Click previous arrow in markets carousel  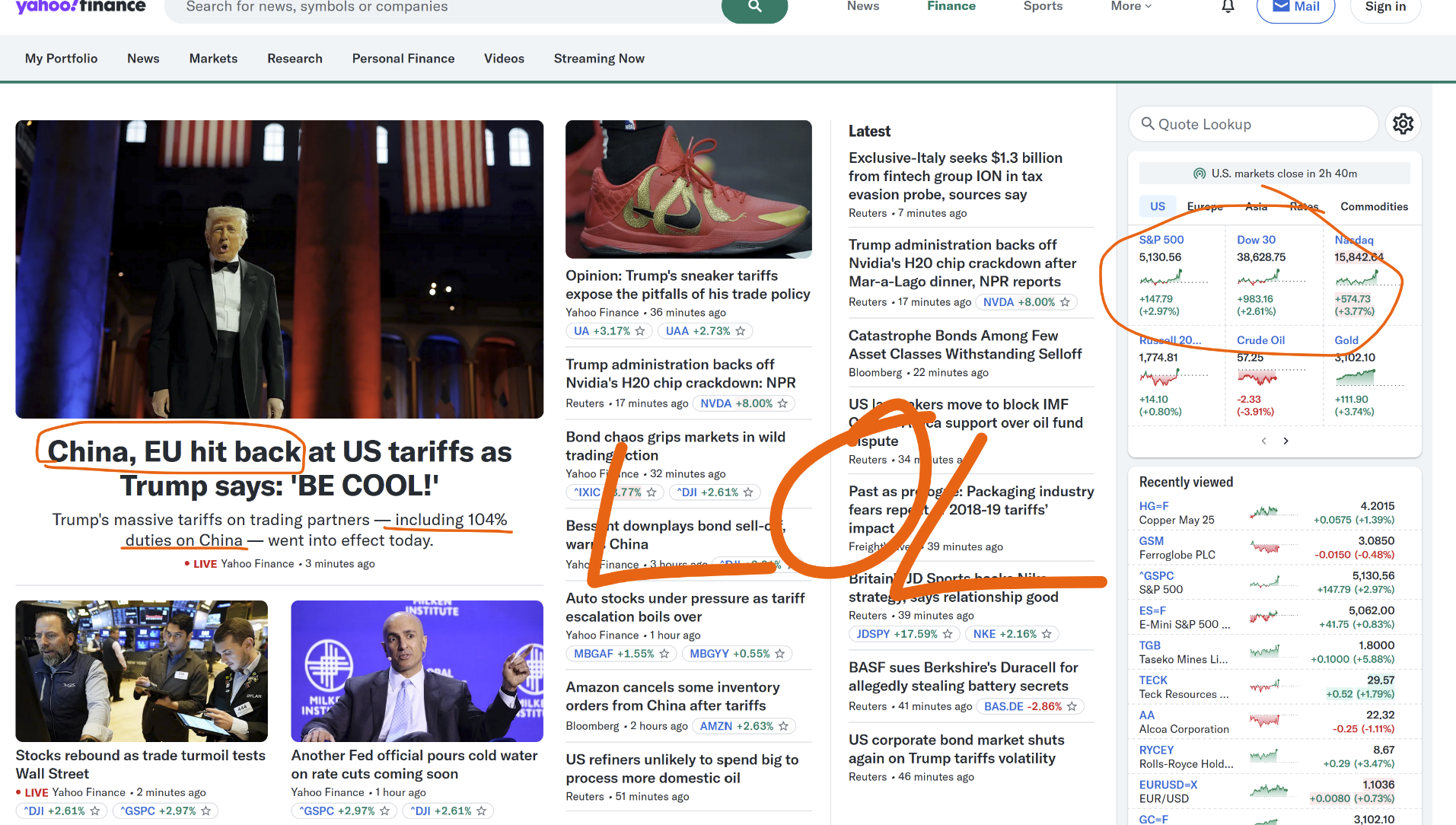coord(1263,441)
